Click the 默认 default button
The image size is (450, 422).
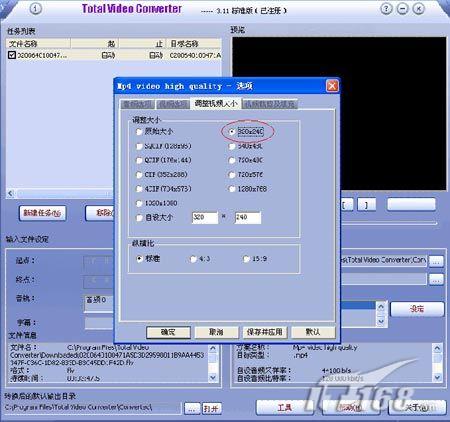[x=313, y=332]
